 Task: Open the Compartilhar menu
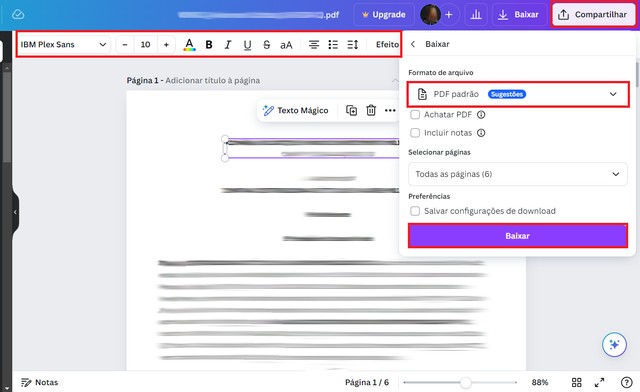(593, 15)
